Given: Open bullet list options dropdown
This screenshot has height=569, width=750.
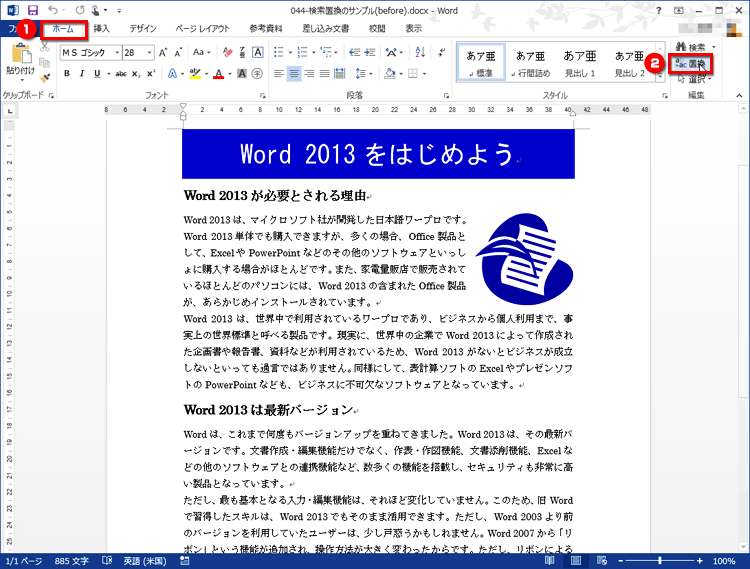Looking at the screenshot, I should pos(290,53).
